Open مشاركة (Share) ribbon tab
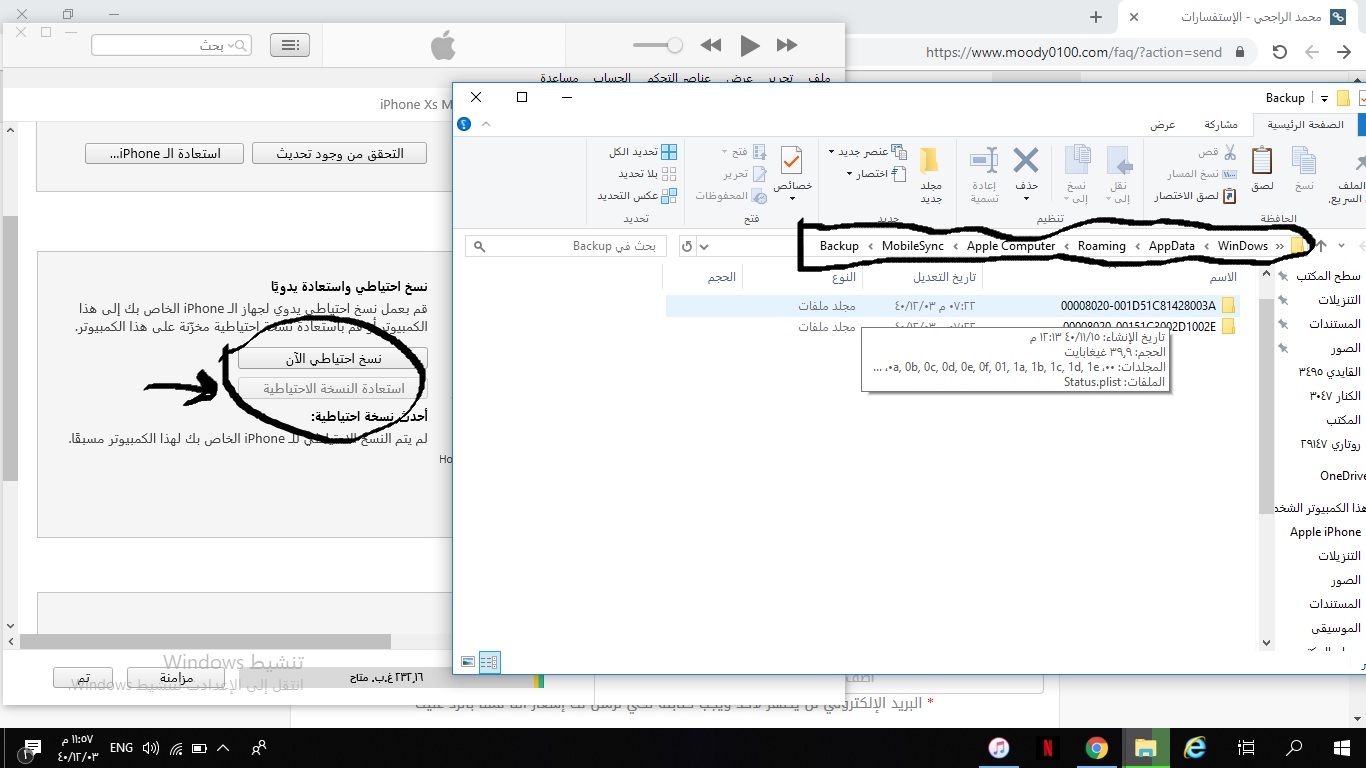 pyautogui.click(x=1220, y=125)
